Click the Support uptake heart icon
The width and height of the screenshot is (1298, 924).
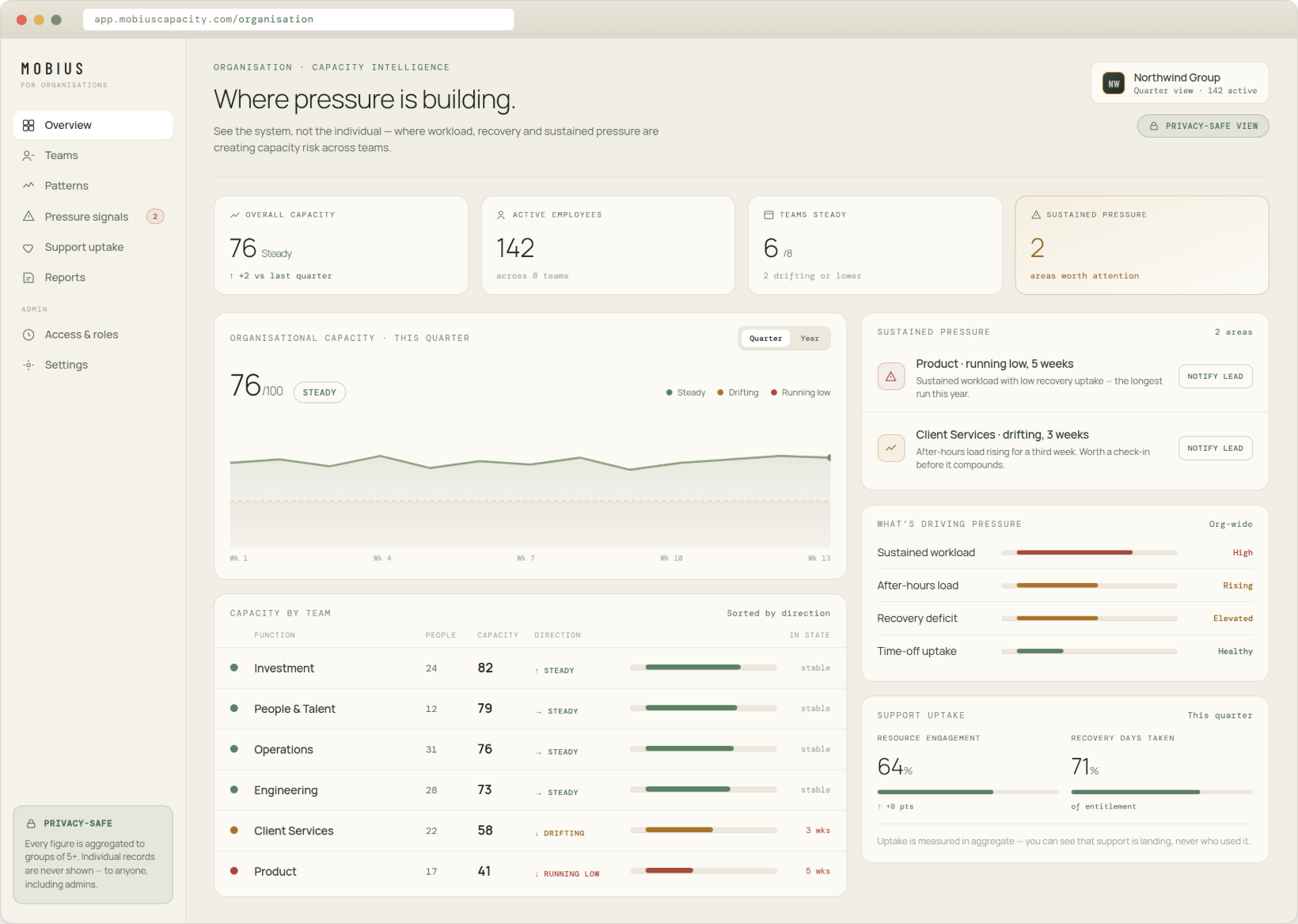[28, 248]
